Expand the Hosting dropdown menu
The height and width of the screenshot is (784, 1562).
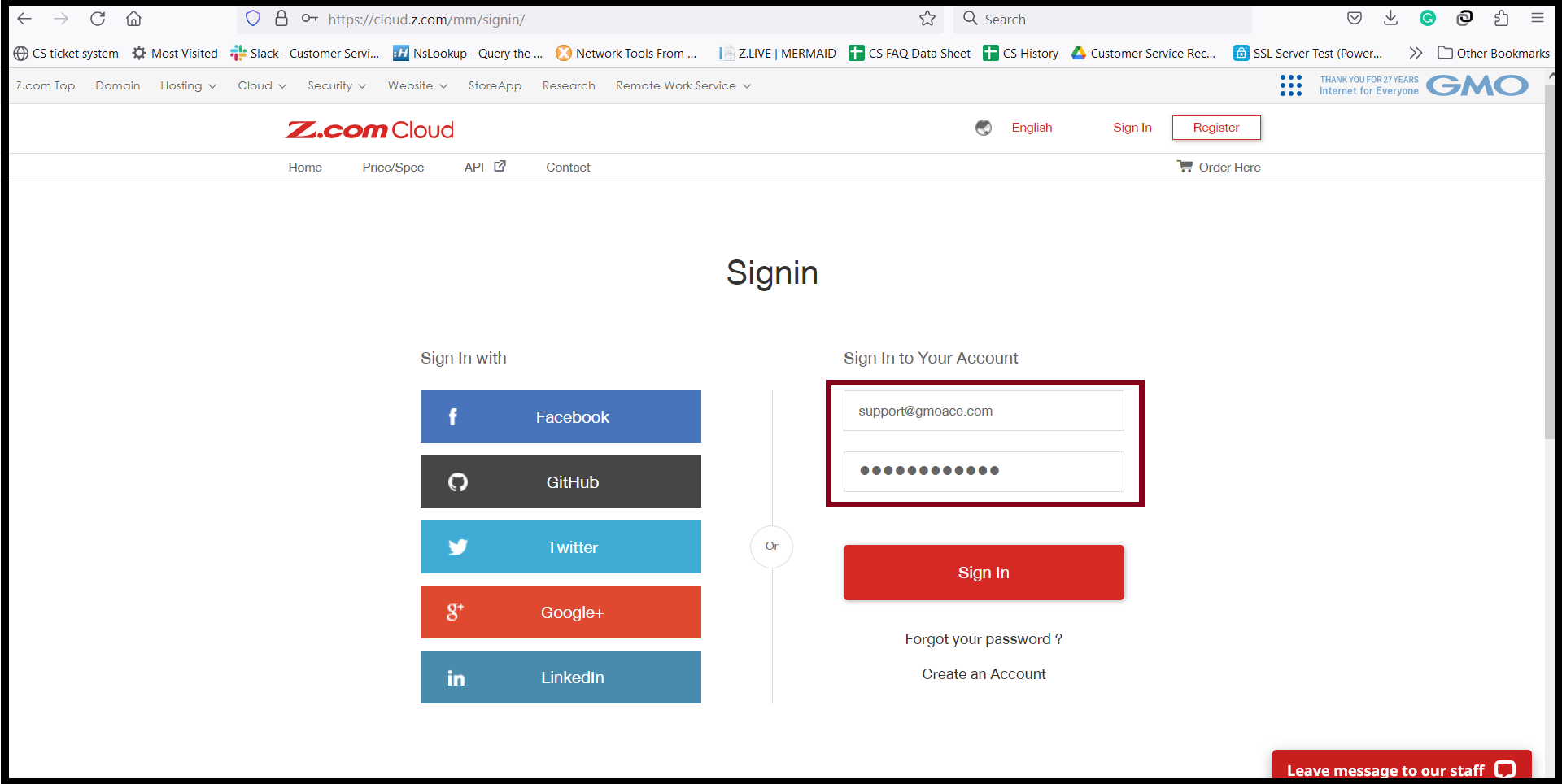(188, 85)
